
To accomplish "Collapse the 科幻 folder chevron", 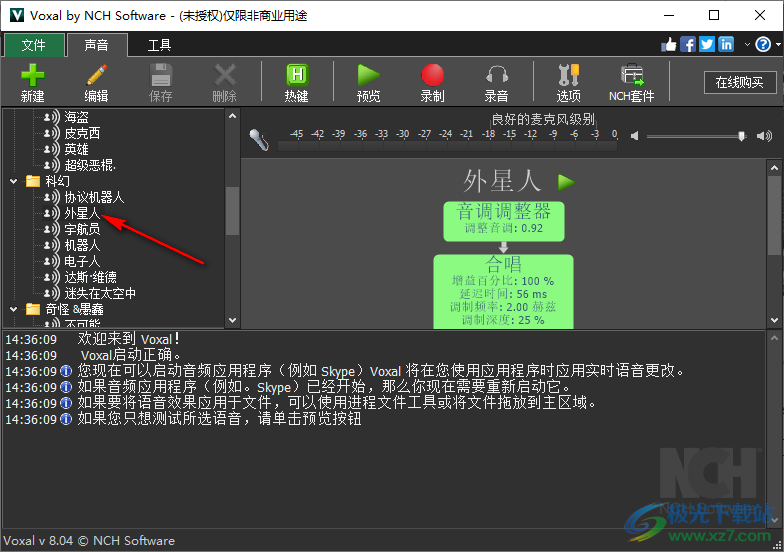I will click(x=14, y=182).
